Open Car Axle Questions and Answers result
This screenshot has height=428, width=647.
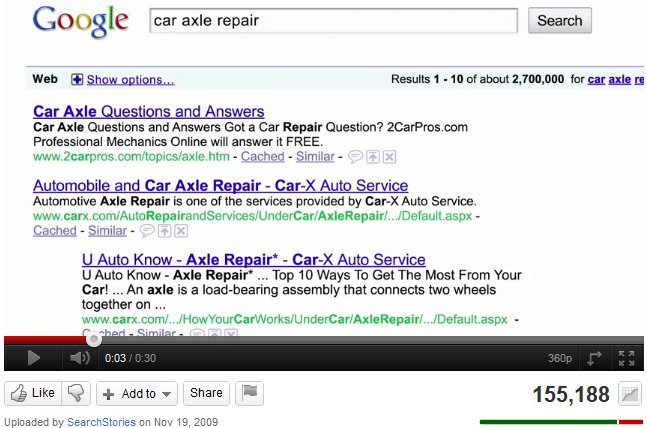149,111
